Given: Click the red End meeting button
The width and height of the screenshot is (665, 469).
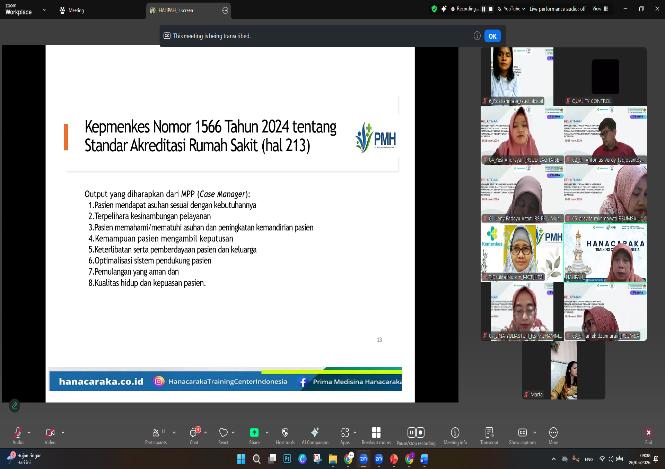Looking at the screenshot, I should coord(648,434).
